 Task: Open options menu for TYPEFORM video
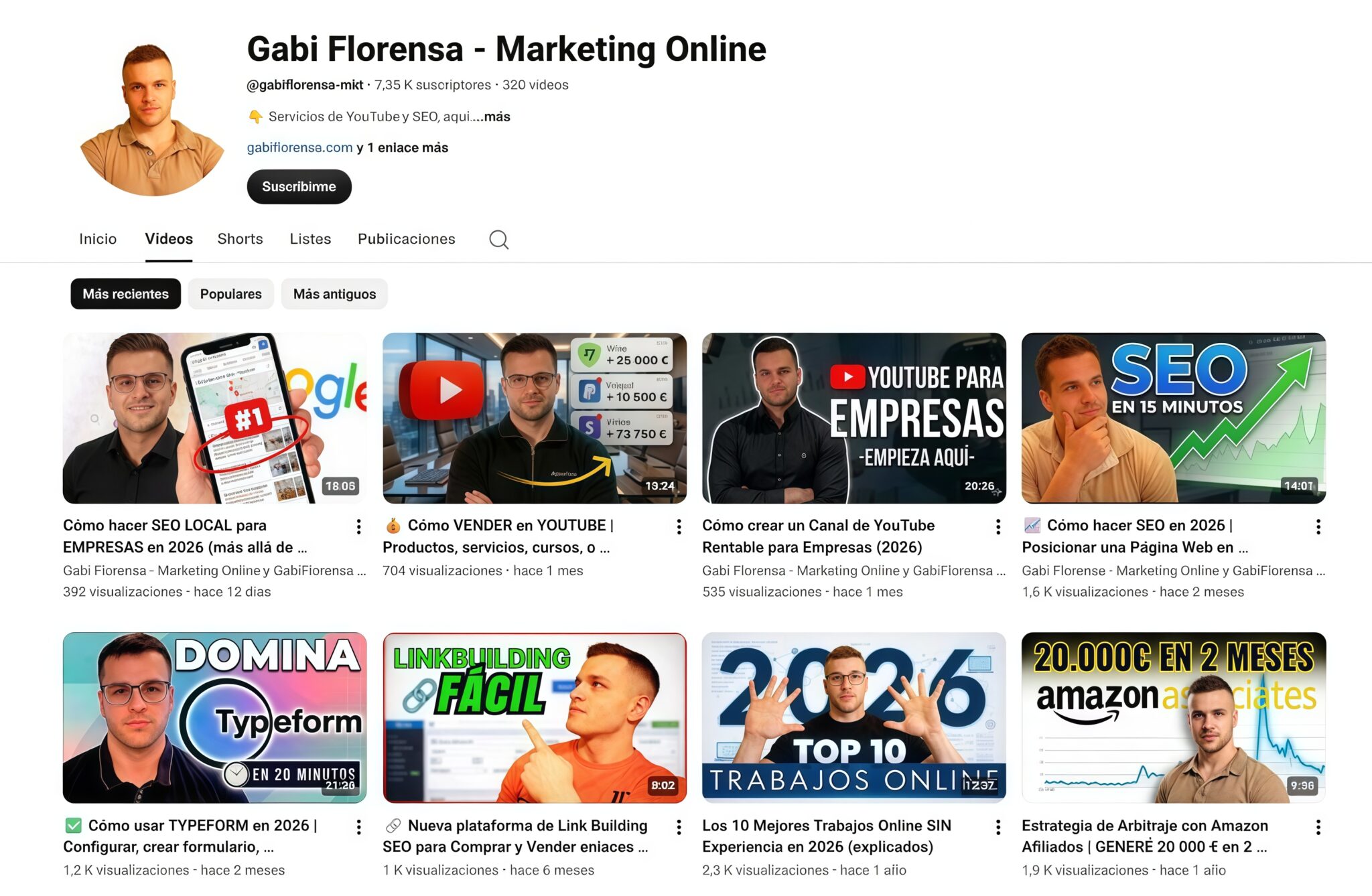click(x=359, y=827)
